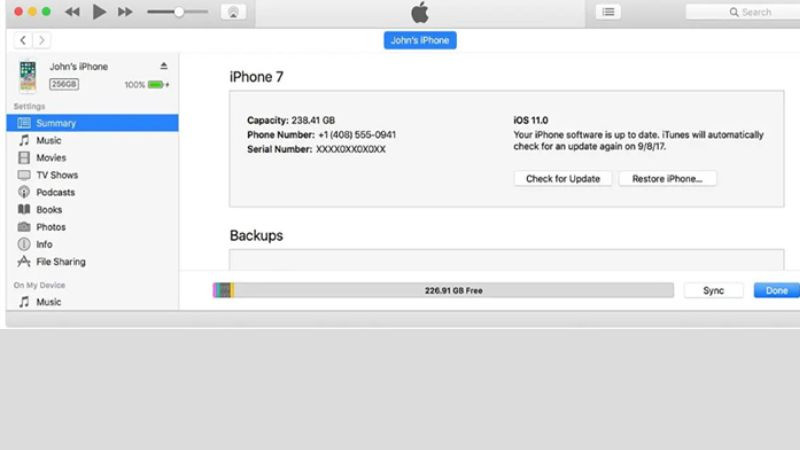
Task: Click the Done button
Action: (777, 290)
